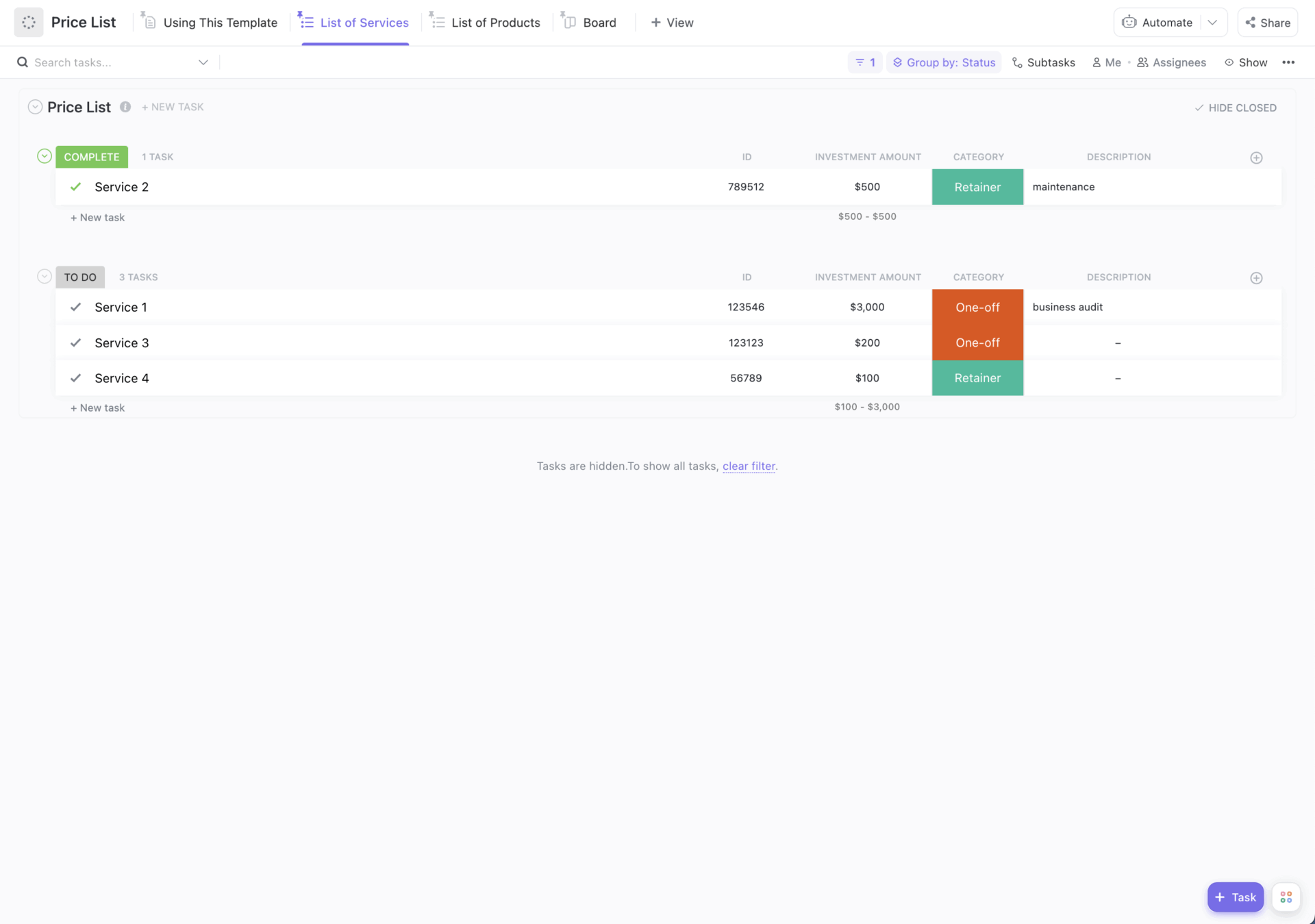Image resolution: width=1315 pixels, height=924 pixels.
Task: Change the Retainer category color on Service 2
Action: [x=977, y=186]
